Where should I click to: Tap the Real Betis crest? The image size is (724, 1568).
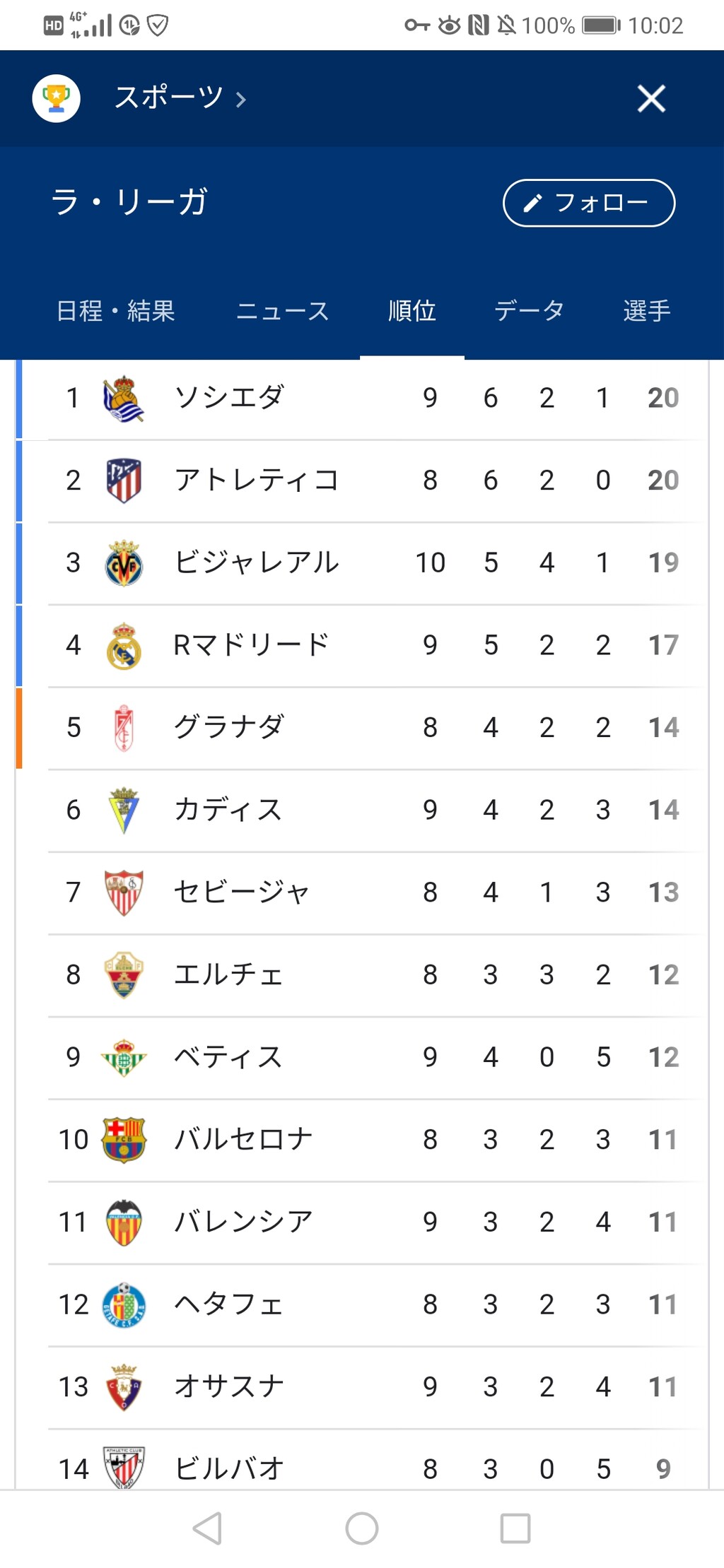point(124,1057)
